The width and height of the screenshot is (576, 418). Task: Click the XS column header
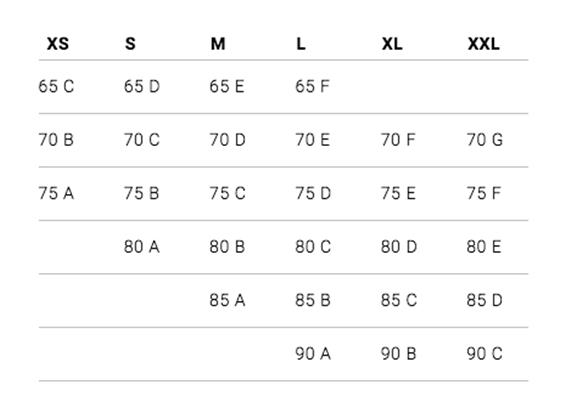58,44
